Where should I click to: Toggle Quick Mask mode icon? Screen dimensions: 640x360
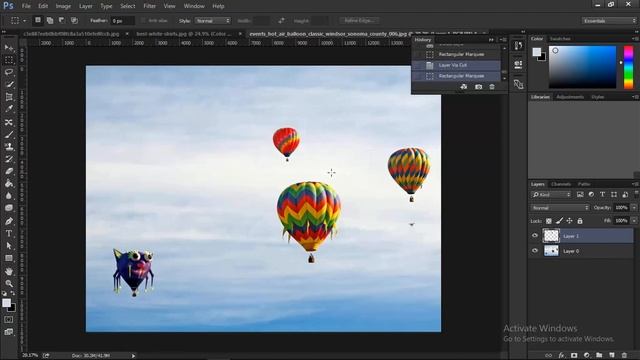pos(9,320)
